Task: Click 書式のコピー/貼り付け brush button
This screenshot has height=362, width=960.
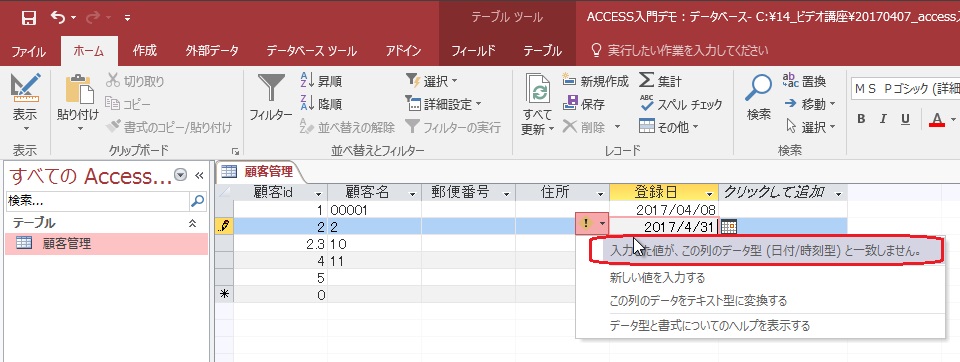Action: [169, 127]
